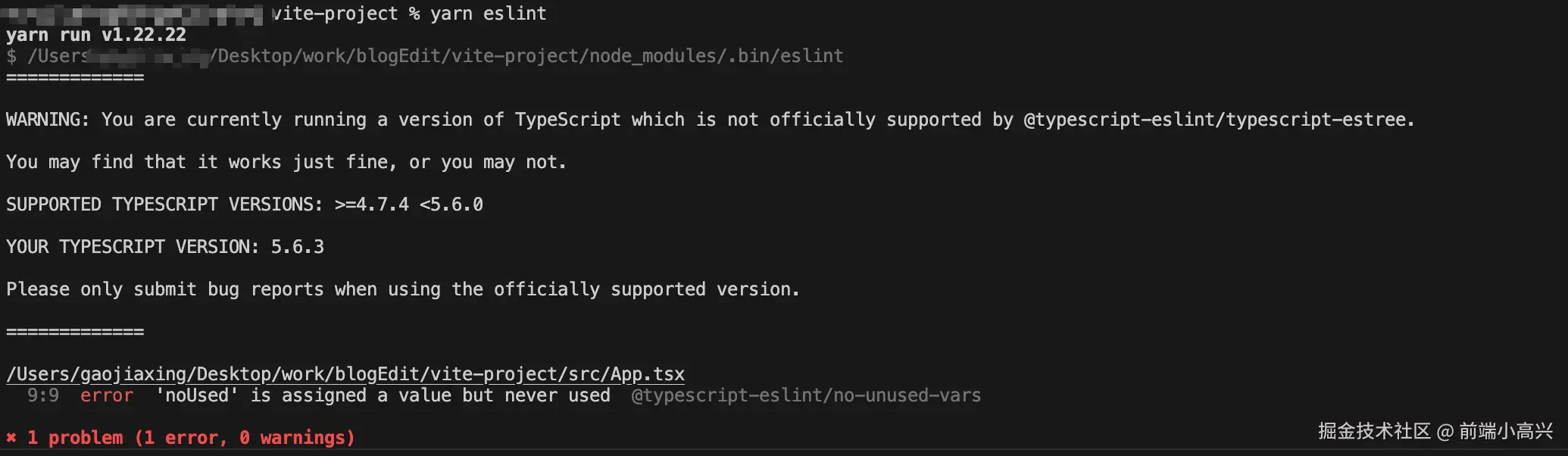The image size is (1568, 456).
Task: Click the top '=====' separator line
Action: (75, 77)
